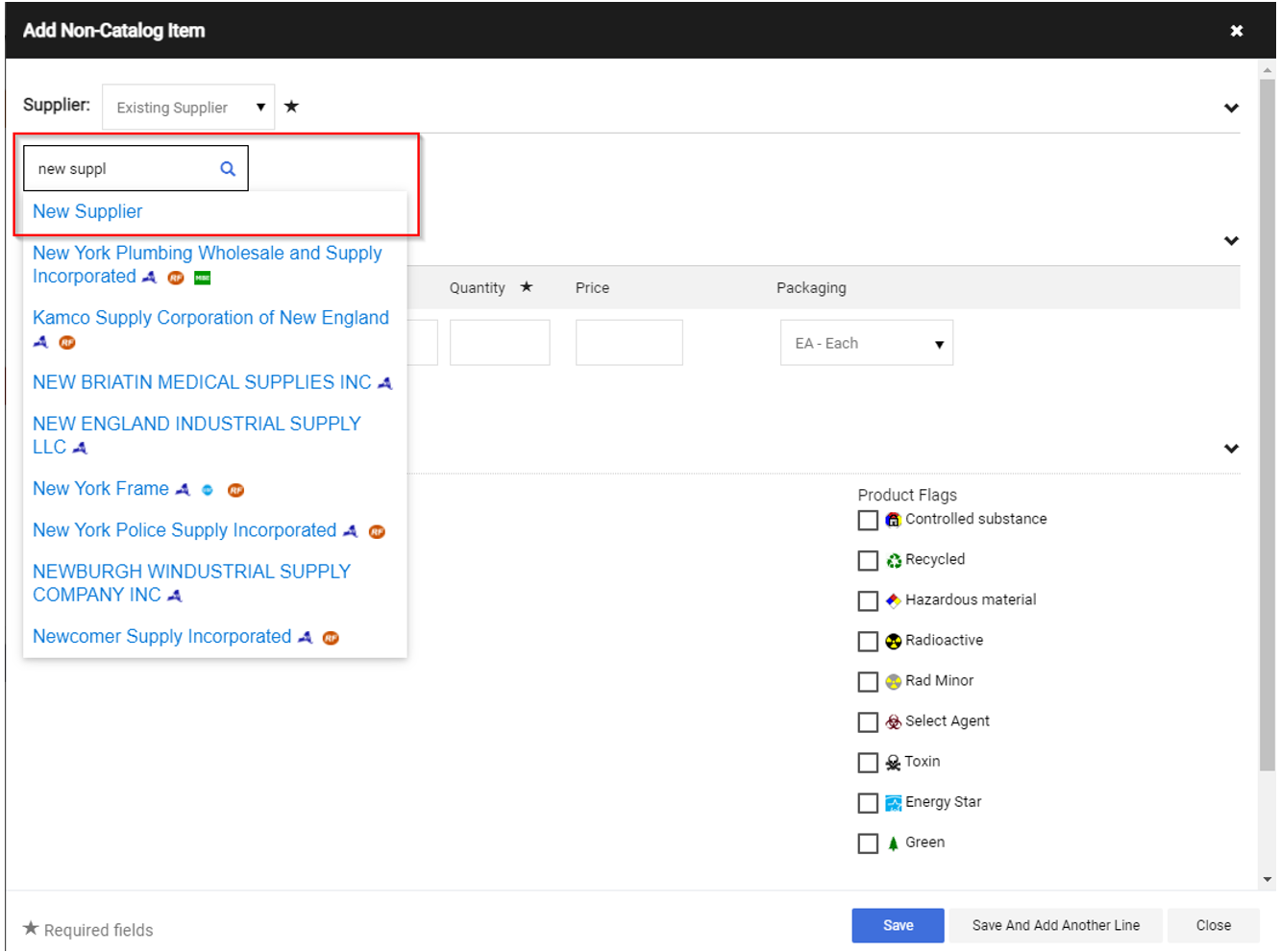Image resolution: width=1280 pixels, height=952 pixels.
Task: Click the skull icon beside Toxin
Action: [x=893, y=763]
